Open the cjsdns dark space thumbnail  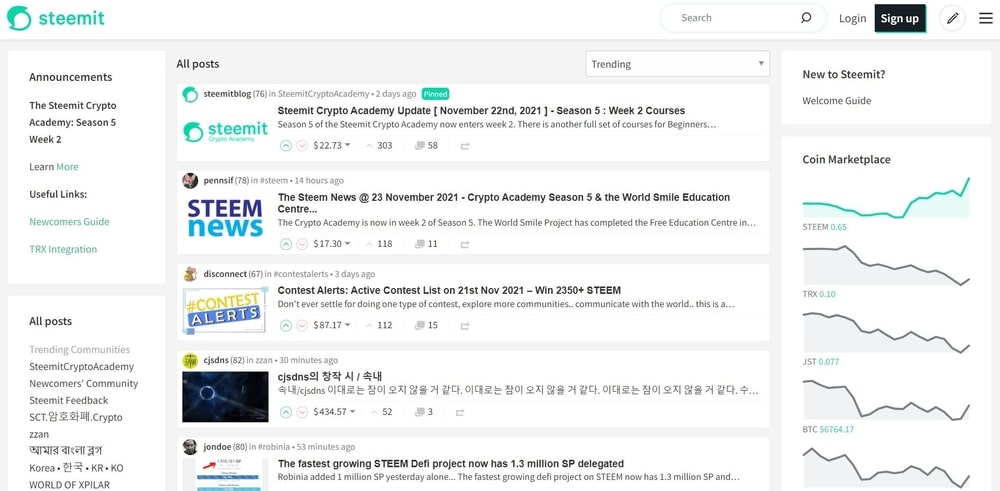(x=225, y=397)
